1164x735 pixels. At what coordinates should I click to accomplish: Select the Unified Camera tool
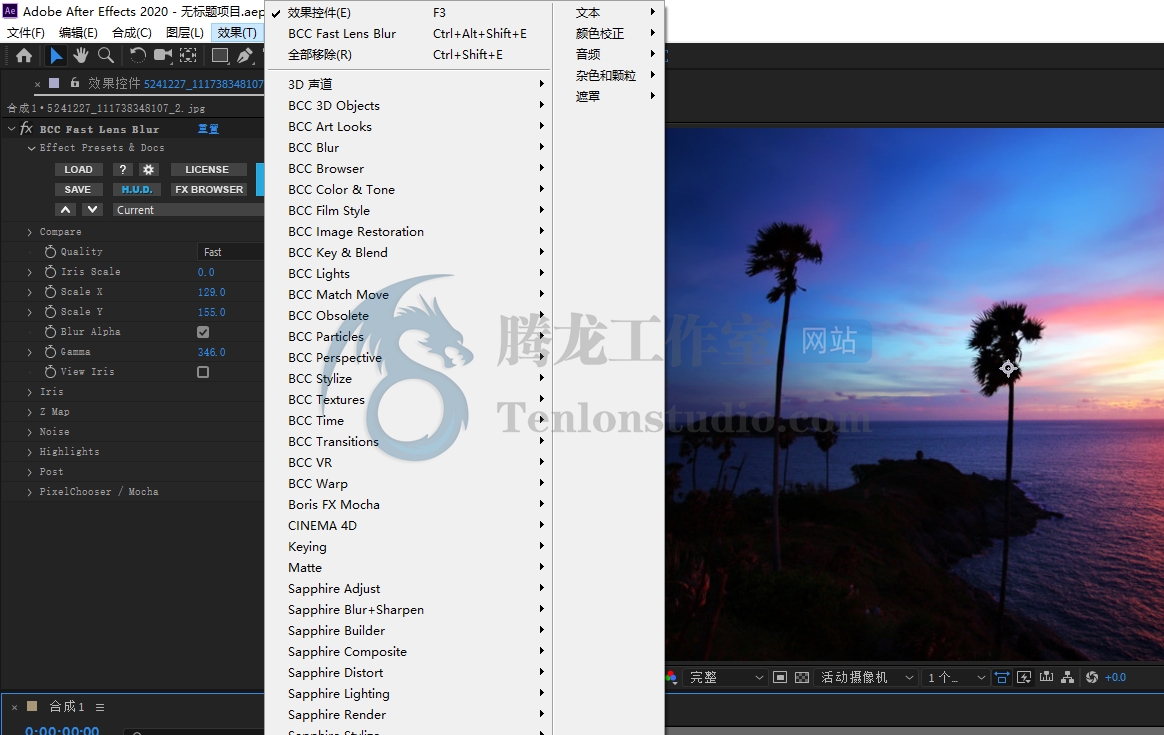163,56
